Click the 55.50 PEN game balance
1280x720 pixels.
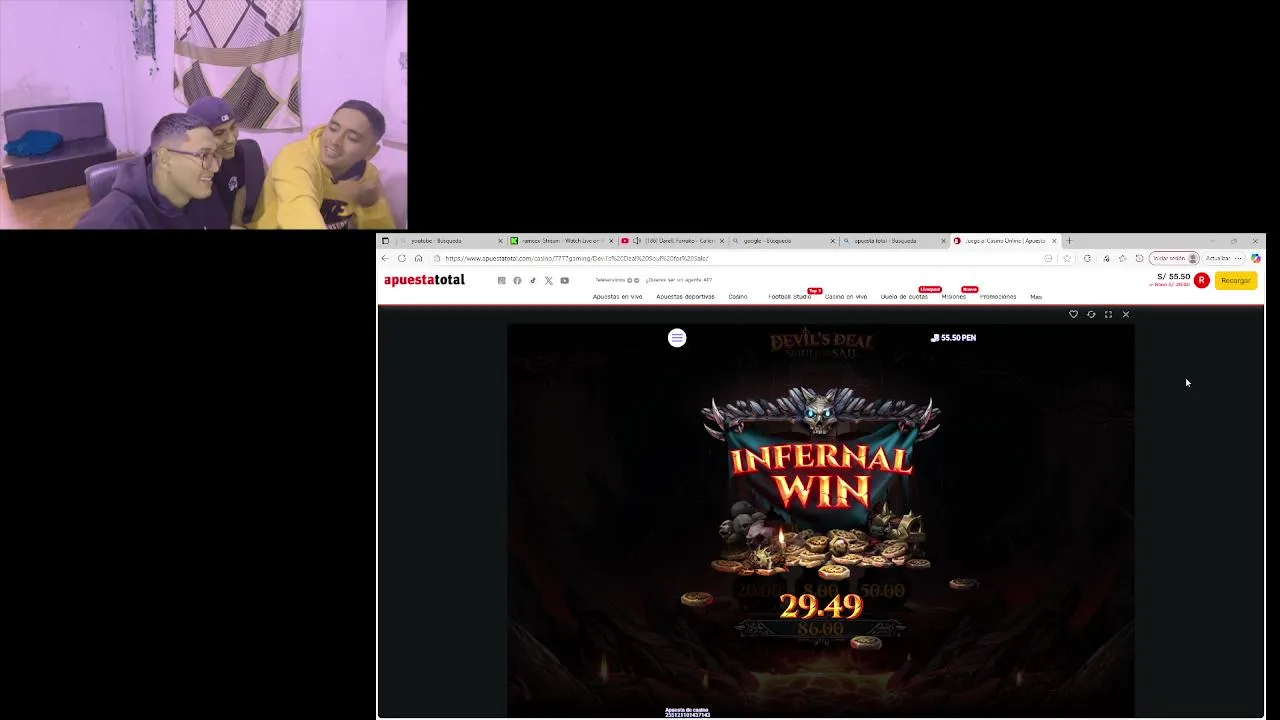point(954,338)
